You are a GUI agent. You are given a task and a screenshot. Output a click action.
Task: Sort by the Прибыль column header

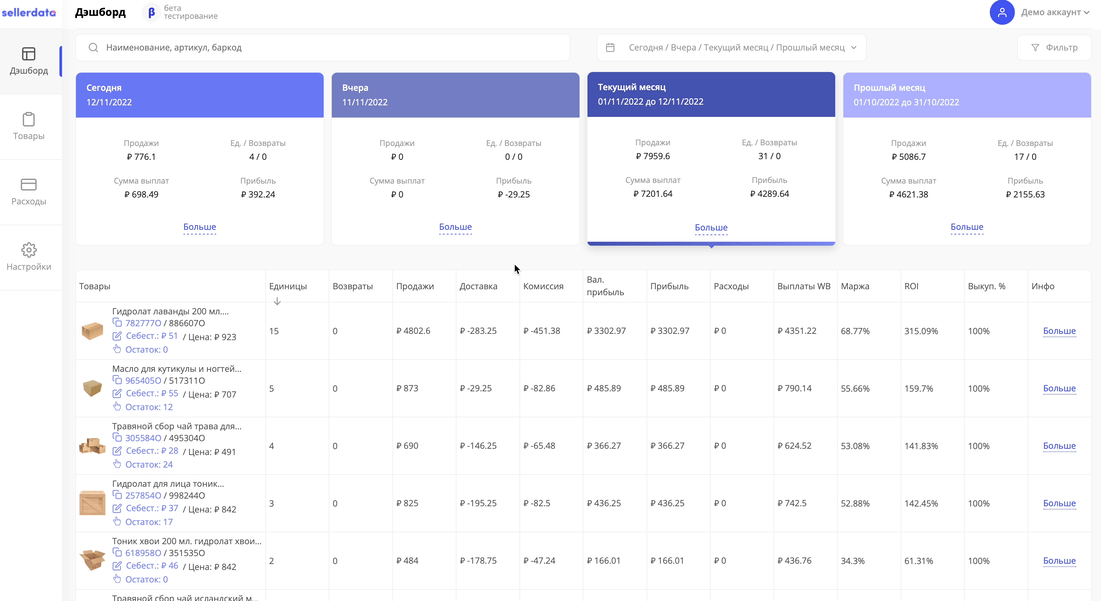click(669, 286)
